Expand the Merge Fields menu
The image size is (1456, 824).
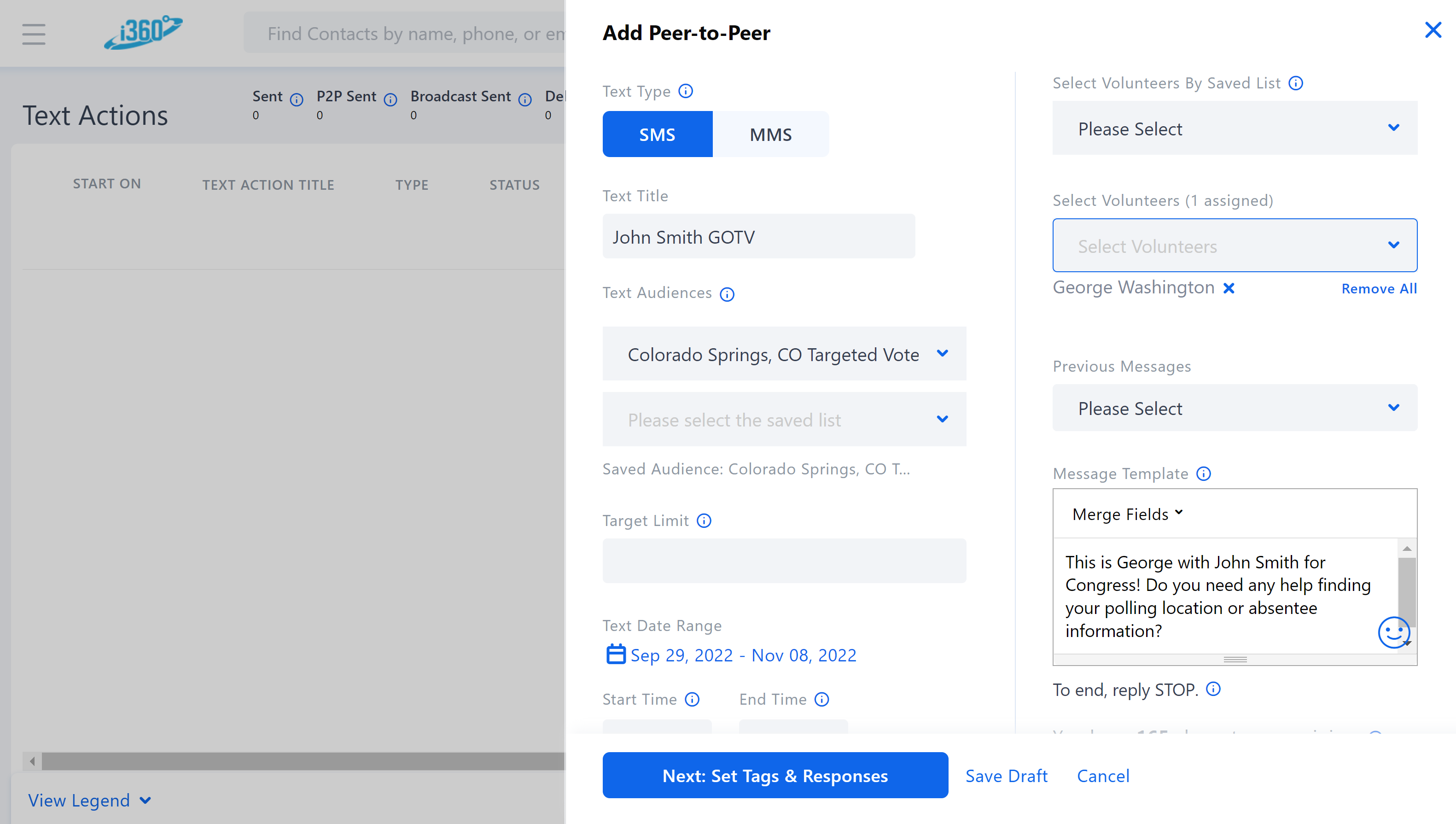[1127, 514]
